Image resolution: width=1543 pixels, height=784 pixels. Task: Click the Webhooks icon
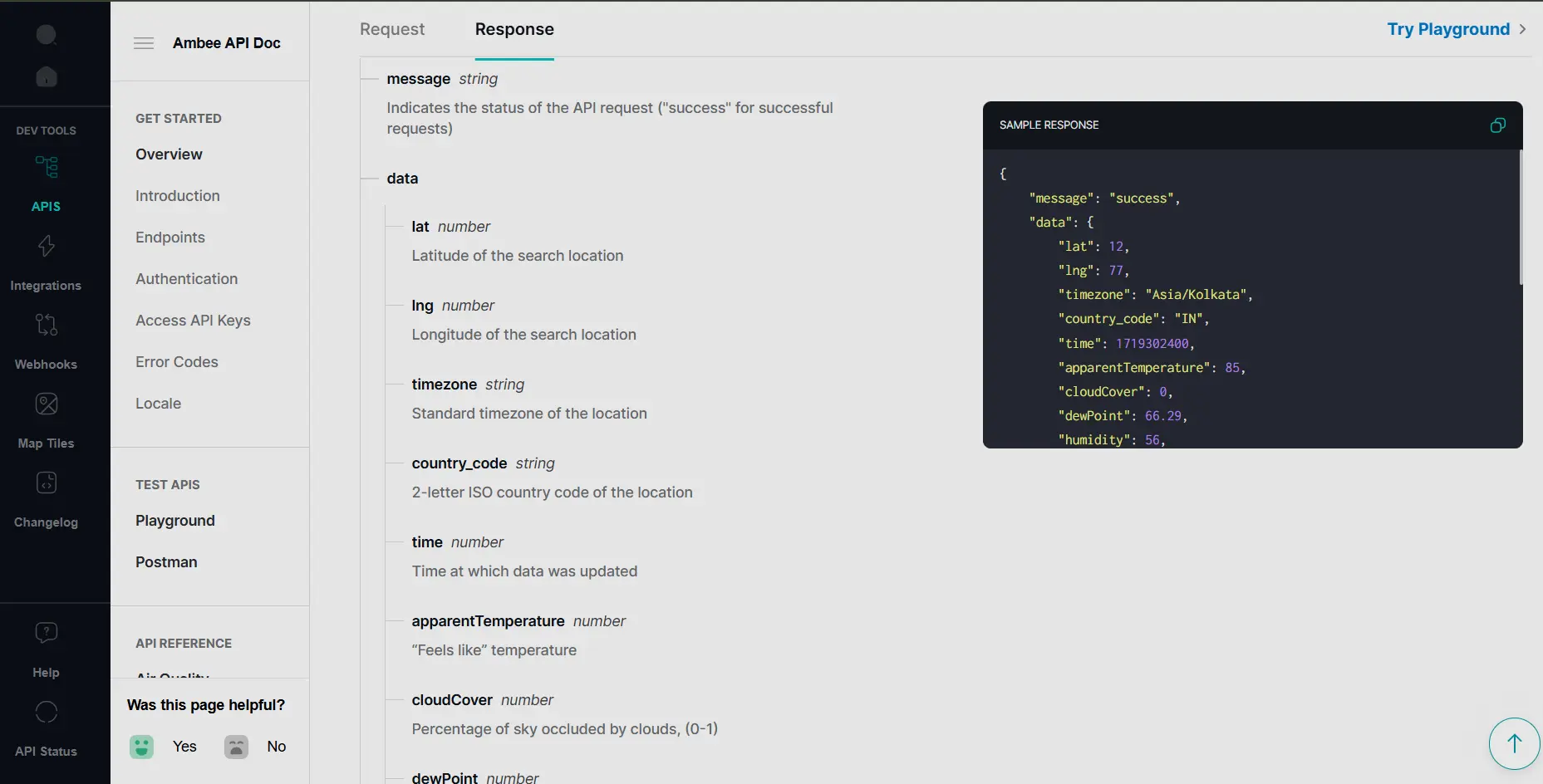pyautogui.click(x=46, y=325)
